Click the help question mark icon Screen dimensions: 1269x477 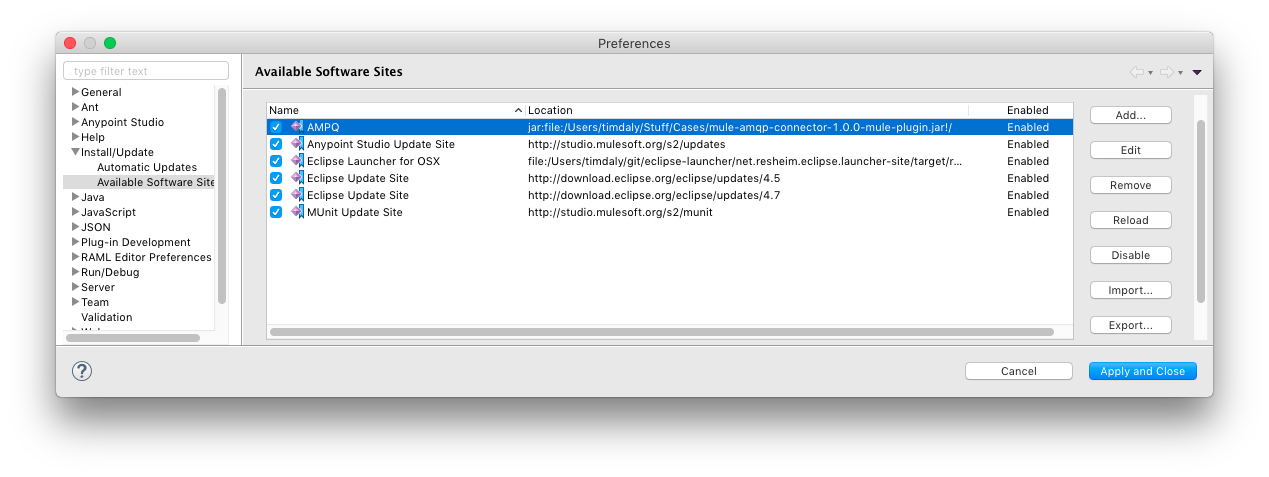click(x=82, y=371)
